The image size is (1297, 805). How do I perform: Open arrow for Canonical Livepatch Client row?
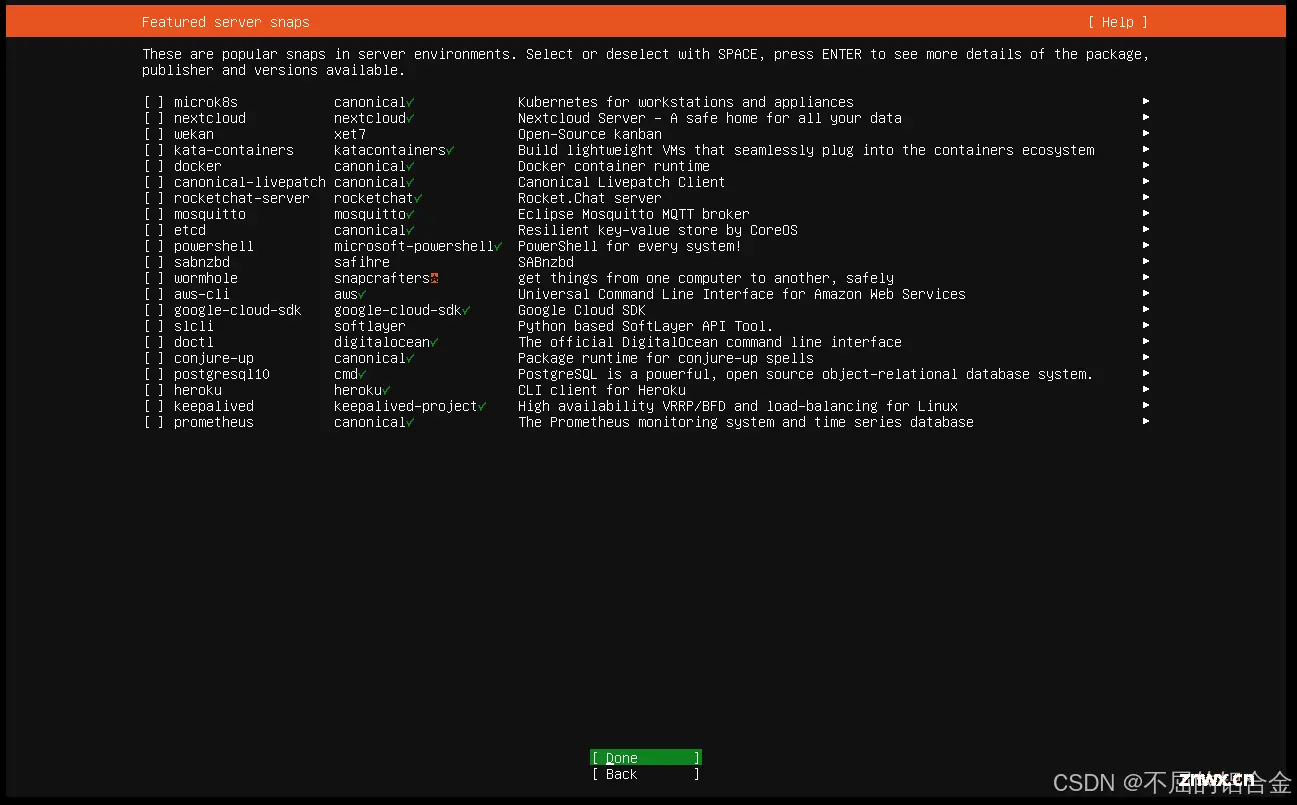1146,181
